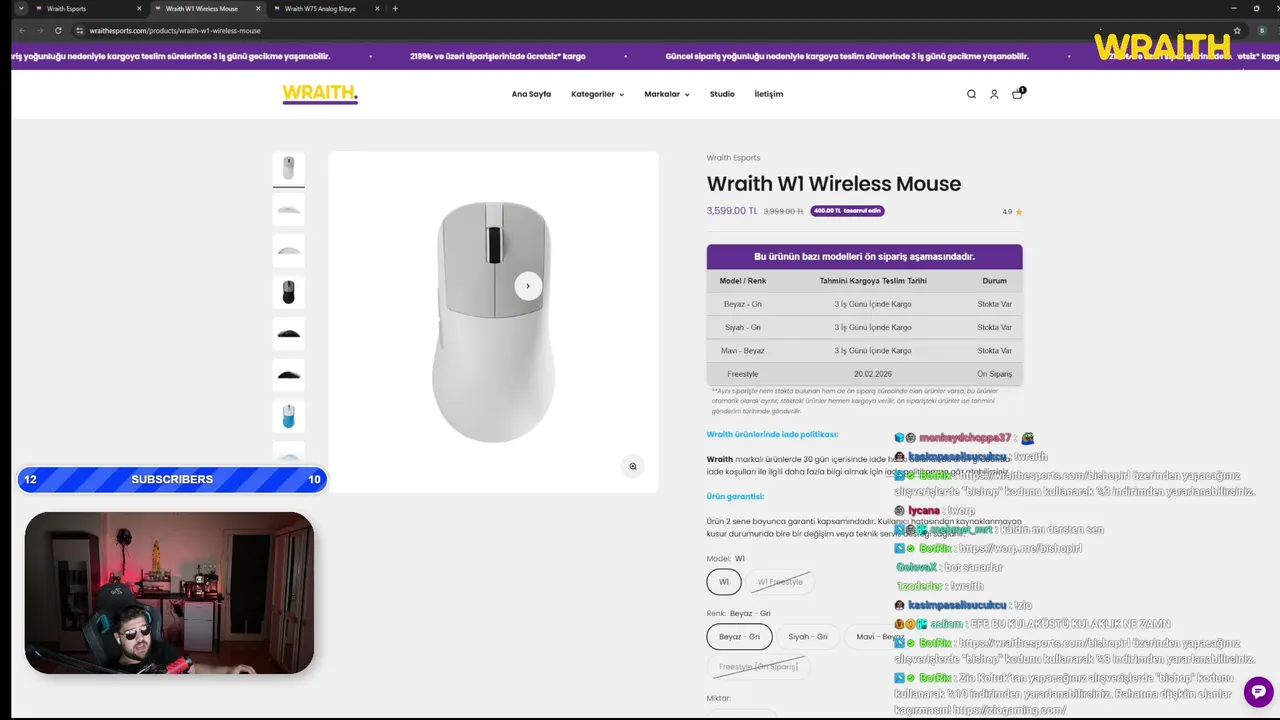Open tab search dropdown in Chrome
The height and width of the screenshot is (720, 1280).
pyautogui.click(x=20, y=8)
